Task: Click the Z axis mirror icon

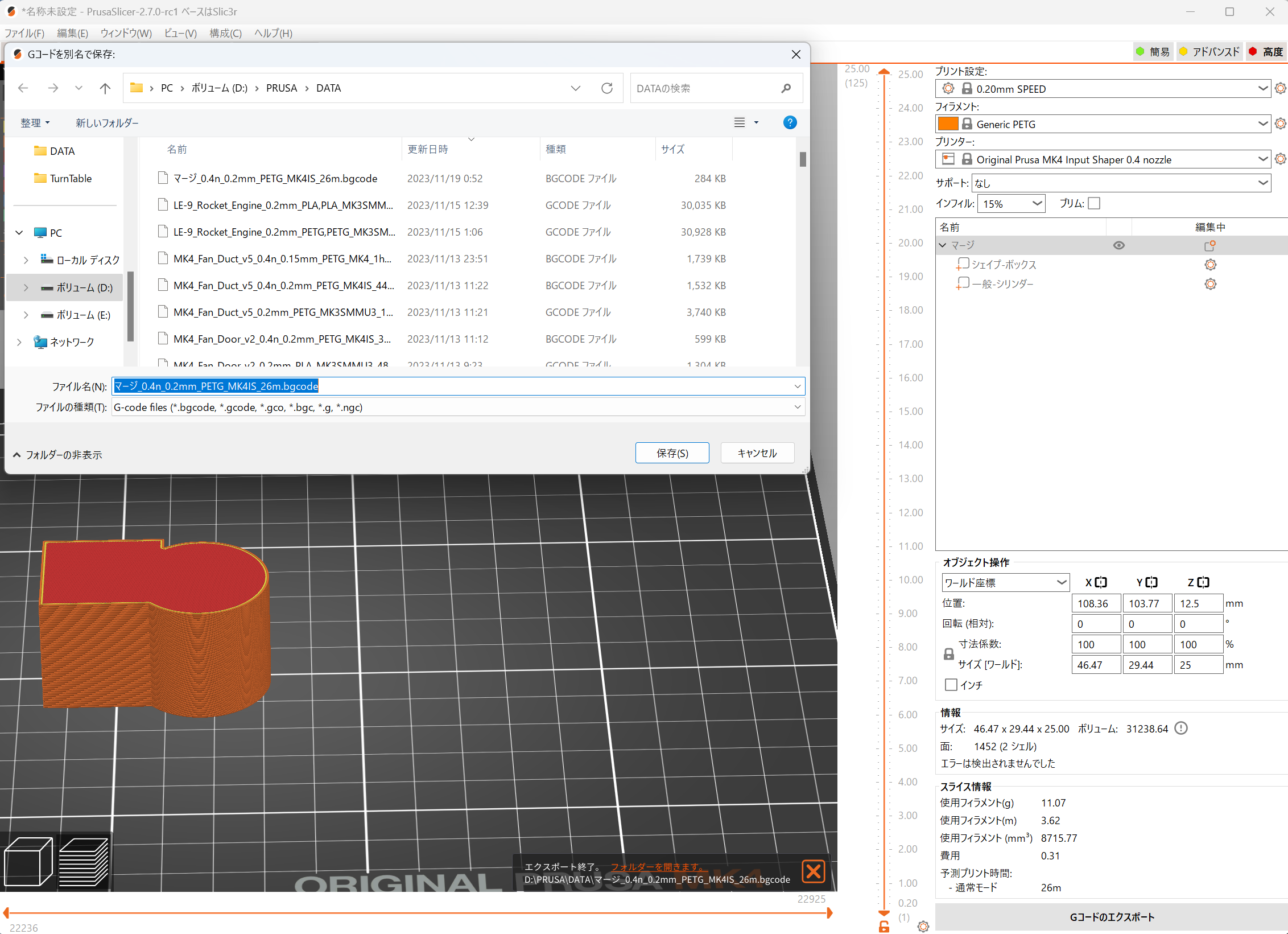Action: coord(1203,582)
